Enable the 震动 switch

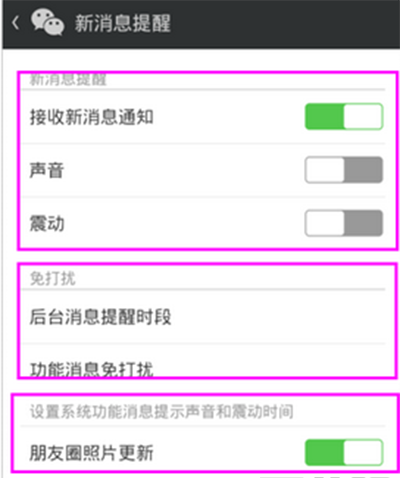tap(344, 223)
